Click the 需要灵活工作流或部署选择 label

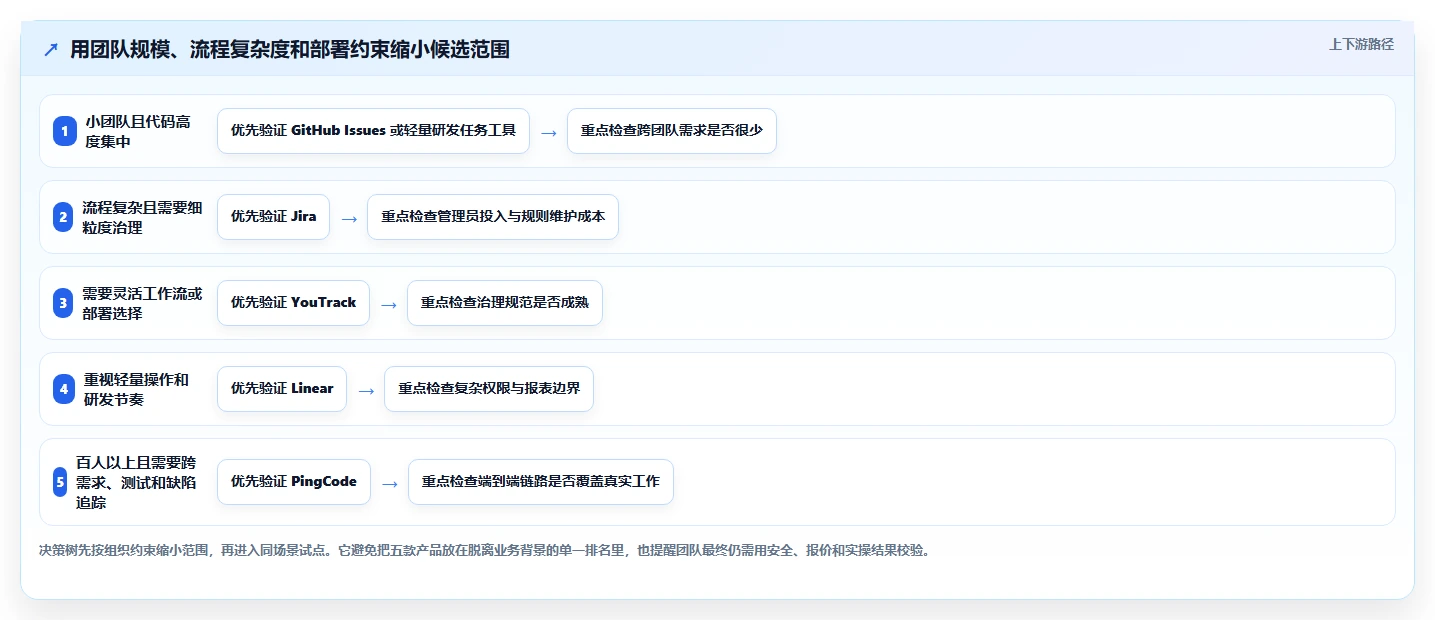(x=142, y=303)
